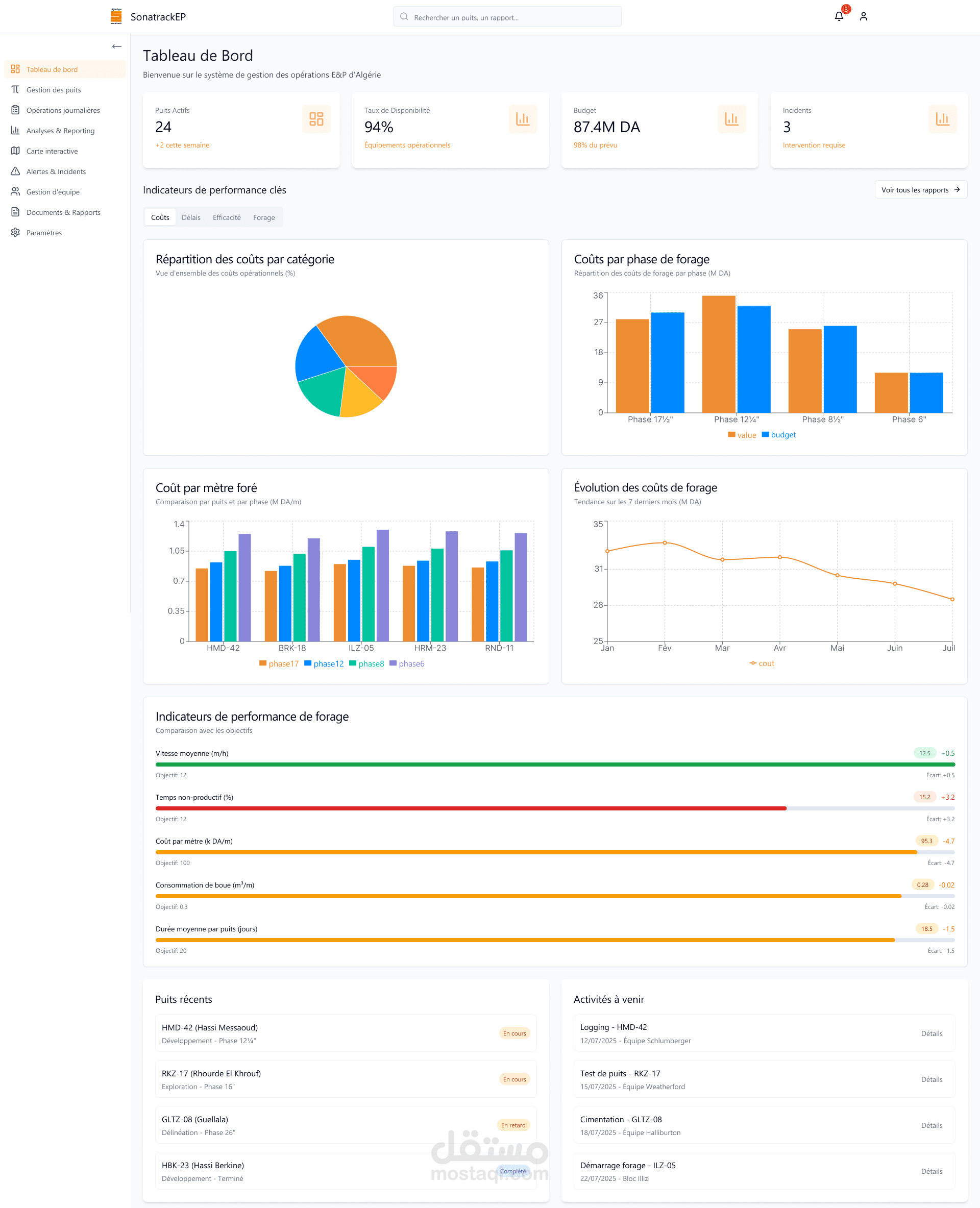The width and height of the screenshot is (980, 1208).
Task: Switch to the Efficacité tab
Action: [227, 217]
